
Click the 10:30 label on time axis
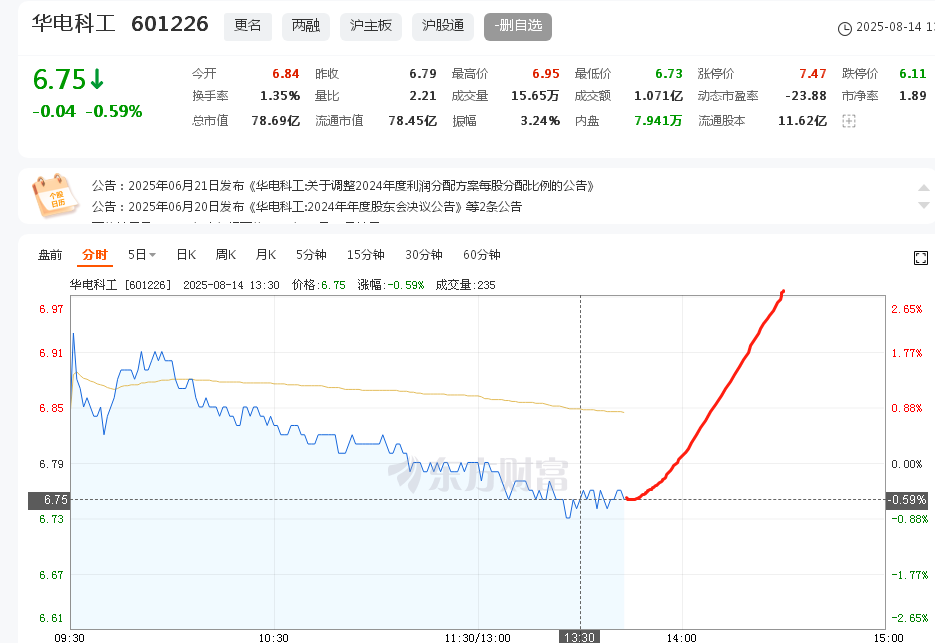274,638
